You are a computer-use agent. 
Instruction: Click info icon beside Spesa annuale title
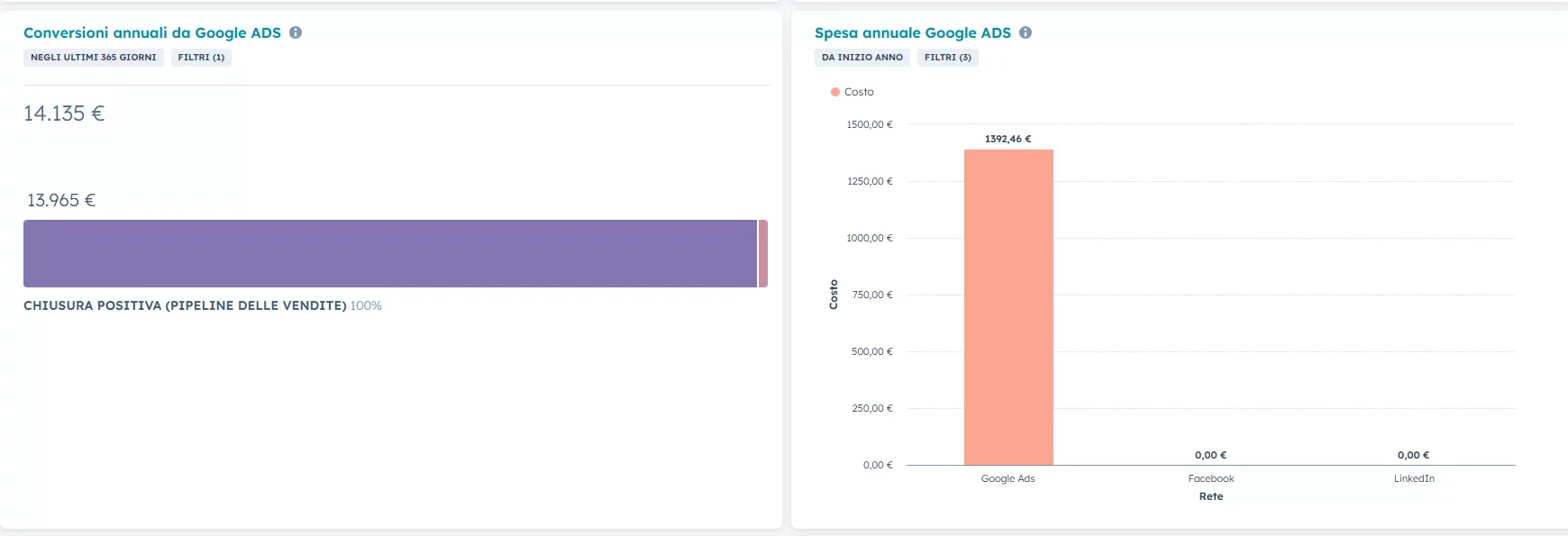pyautogui.click(x=1026, y=32)
